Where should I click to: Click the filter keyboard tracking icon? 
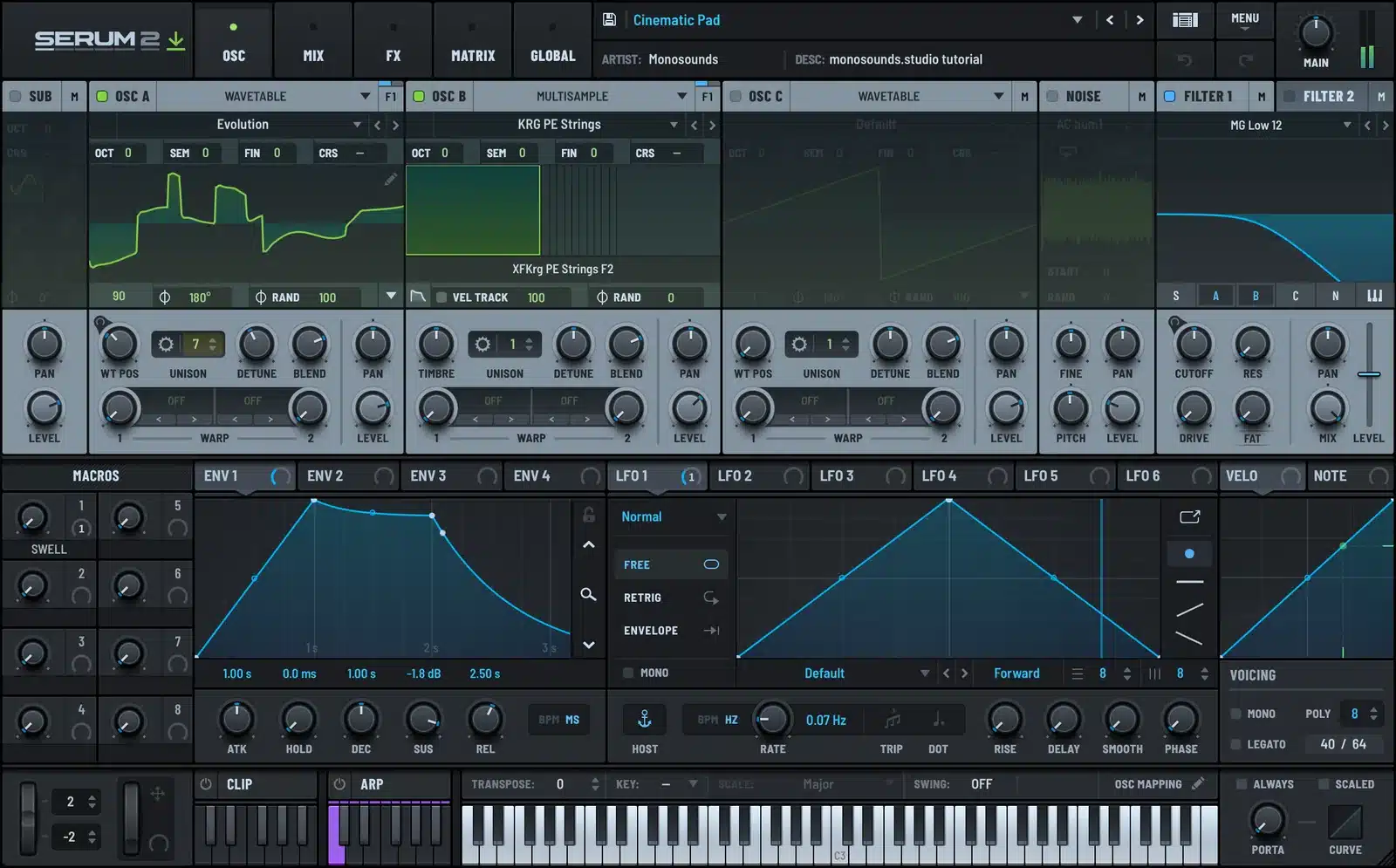point(1375,296)
